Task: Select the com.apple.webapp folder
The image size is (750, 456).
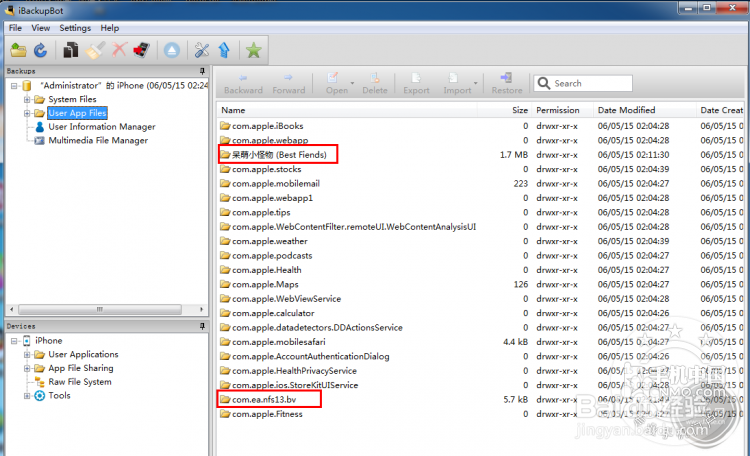Action: tap(270, 140)
